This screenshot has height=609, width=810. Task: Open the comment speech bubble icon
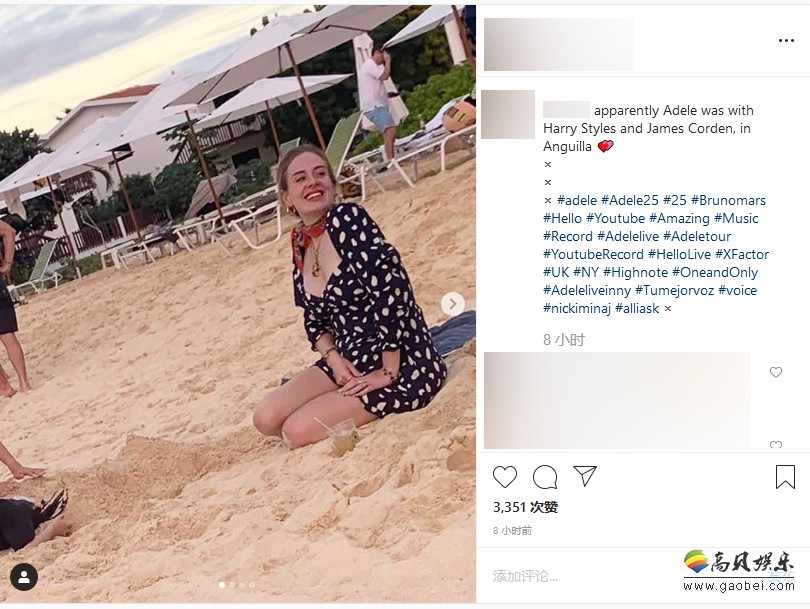[545, 477]
